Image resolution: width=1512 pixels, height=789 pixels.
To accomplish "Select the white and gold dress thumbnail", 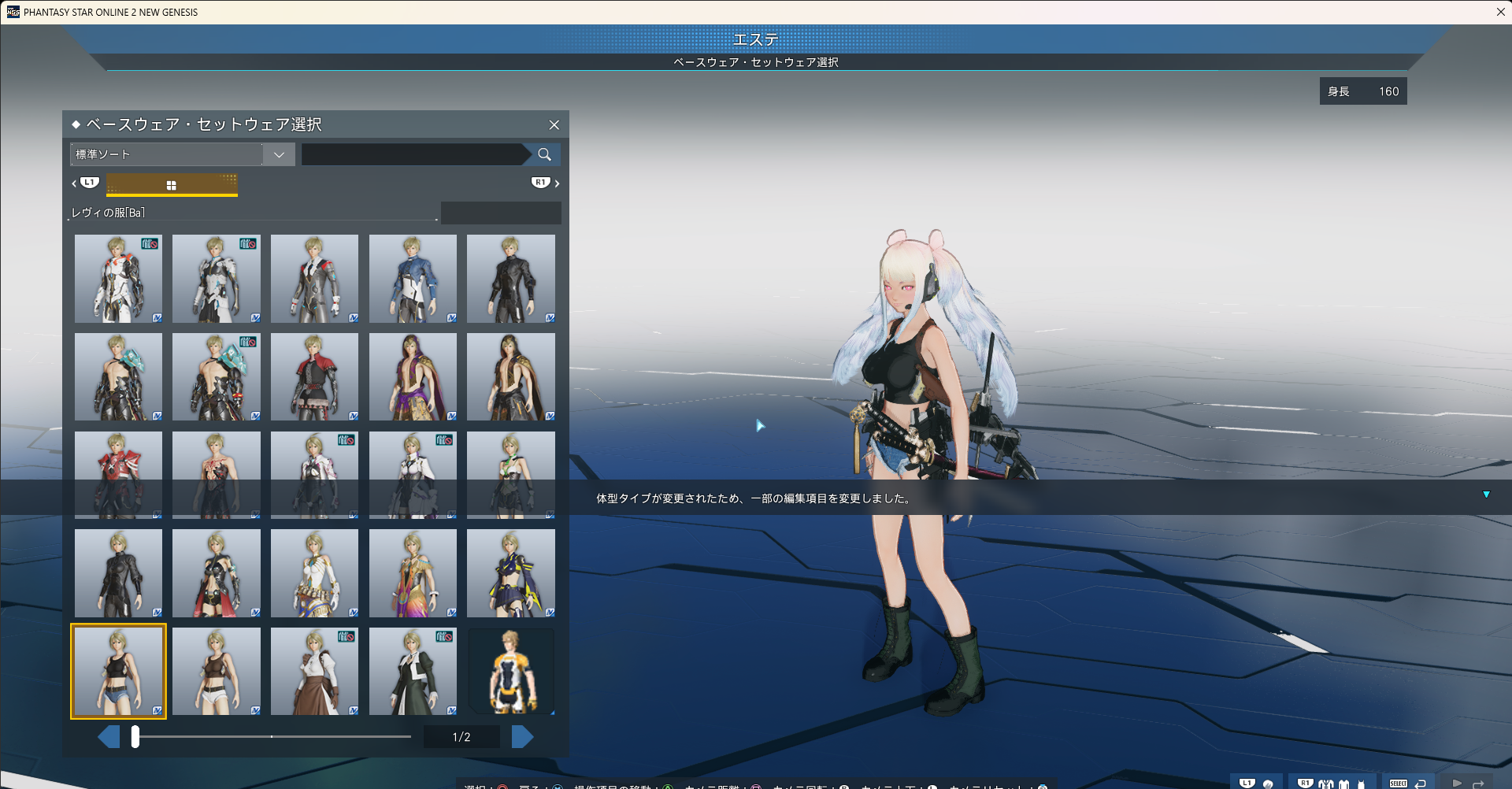I will pyautogui.click(x=314, y=573).
